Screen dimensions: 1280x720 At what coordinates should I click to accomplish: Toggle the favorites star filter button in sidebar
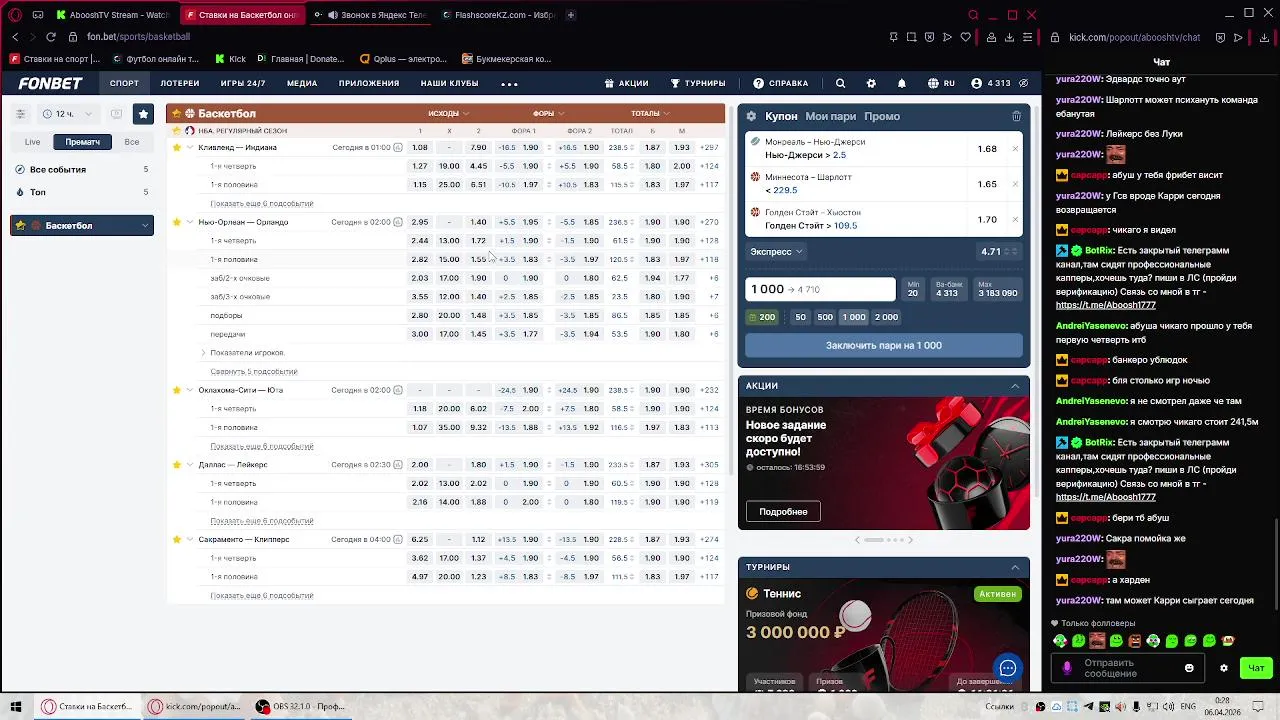[x=143, y=114]
